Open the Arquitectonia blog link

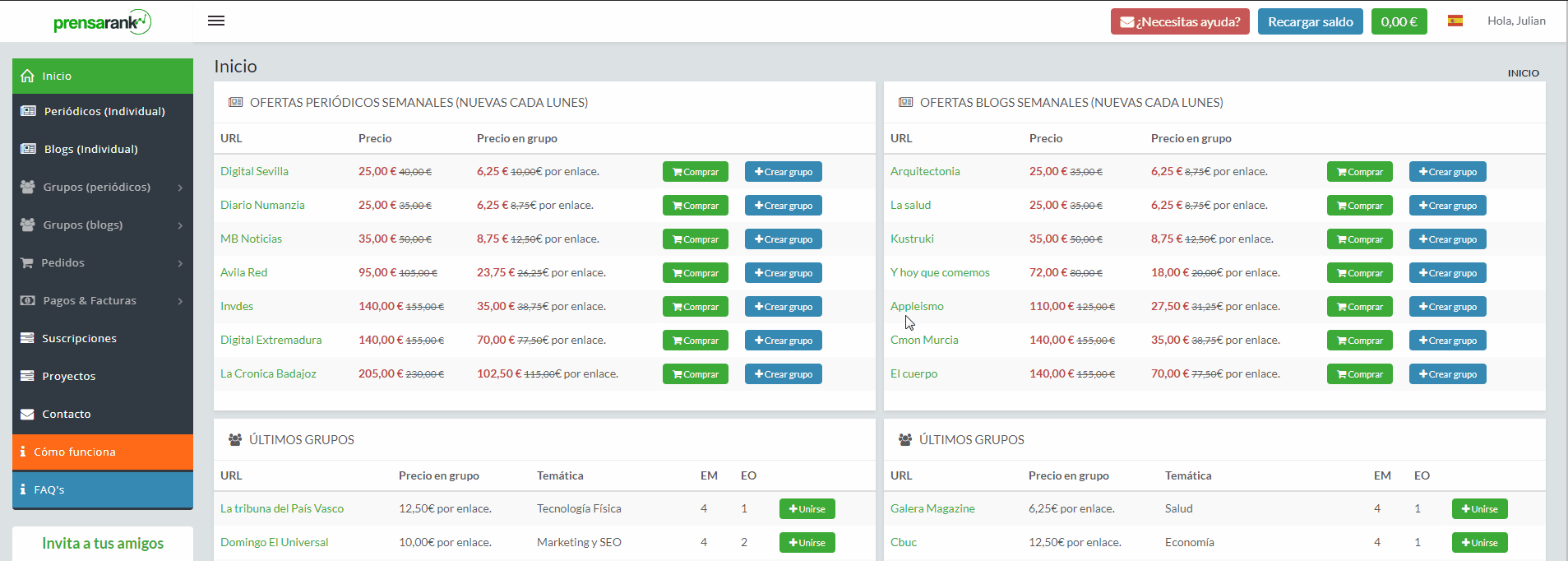[925, 171]
